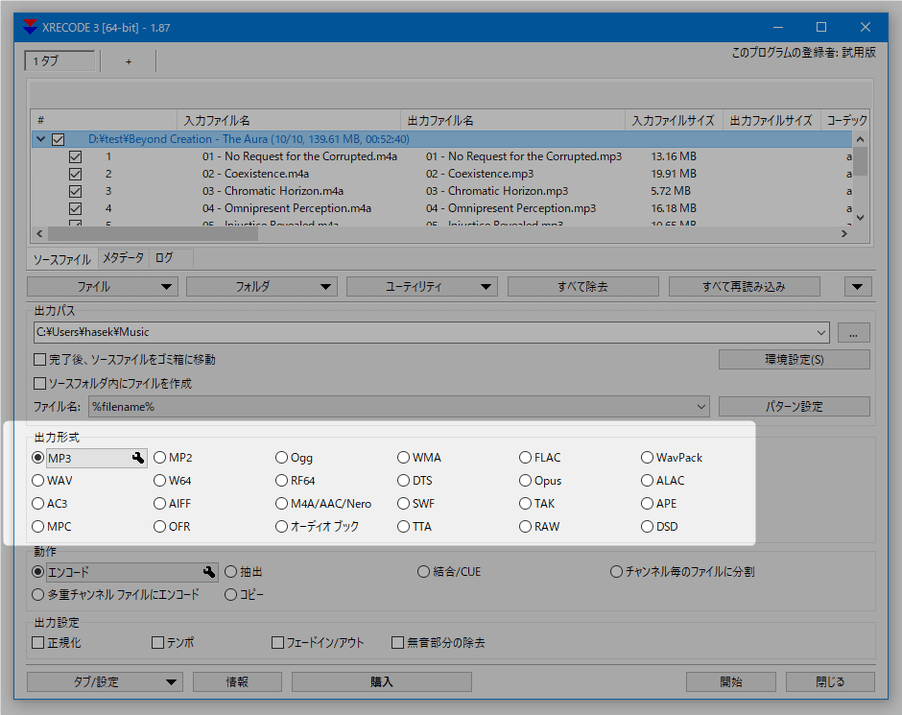Image resolution: width=902 pixels, height=715 pixels.
Task: Switch to the メタデータ tab
Action: 123,258
